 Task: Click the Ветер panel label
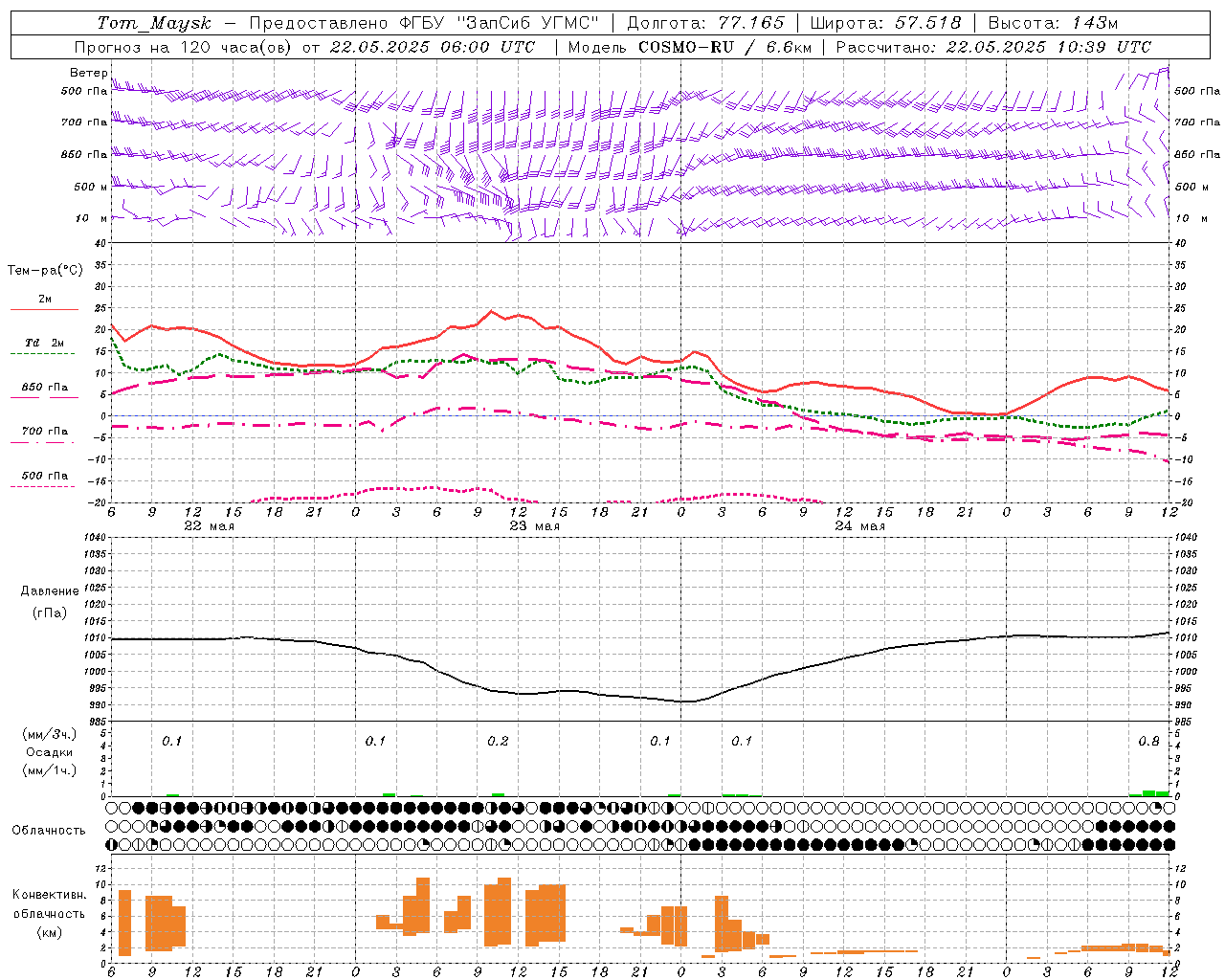[x=89, y=73]
